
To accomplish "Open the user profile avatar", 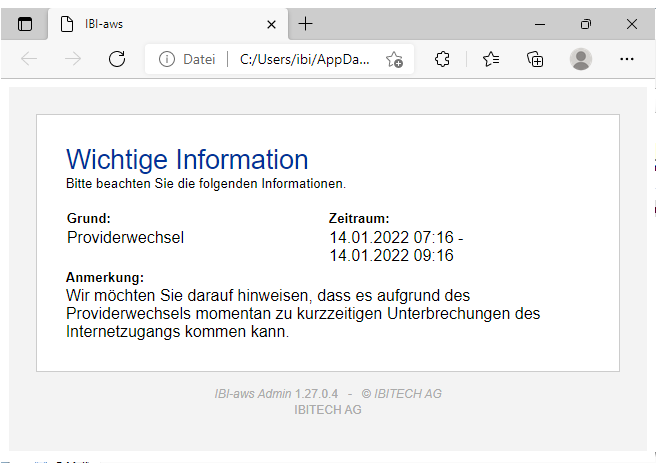I will coord(581,59).
